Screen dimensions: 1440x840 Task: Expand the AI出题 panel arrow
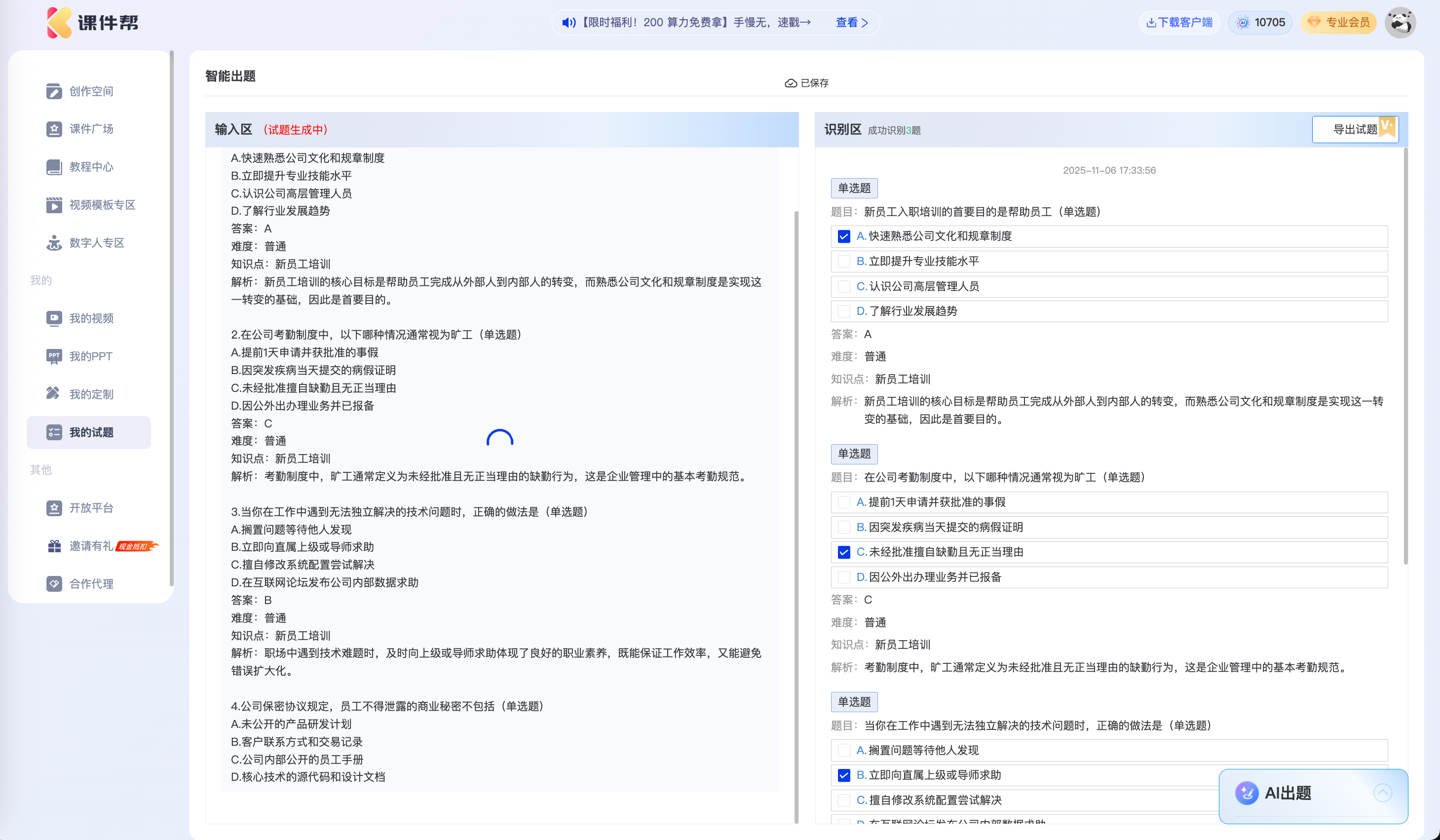[x=1382, y=793]
